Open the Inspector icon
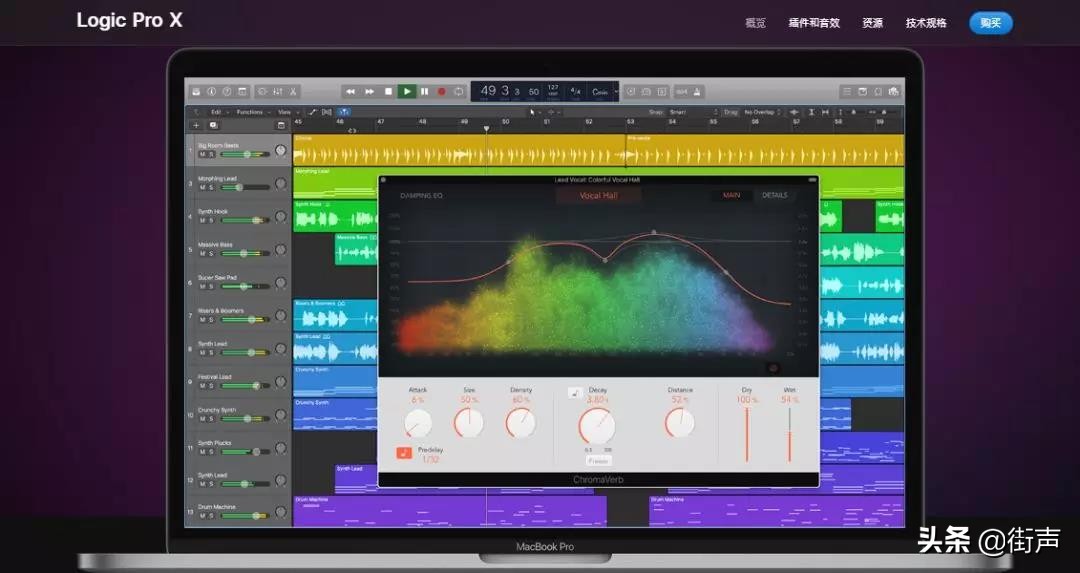1080x573 pixels. coord(211,92)
